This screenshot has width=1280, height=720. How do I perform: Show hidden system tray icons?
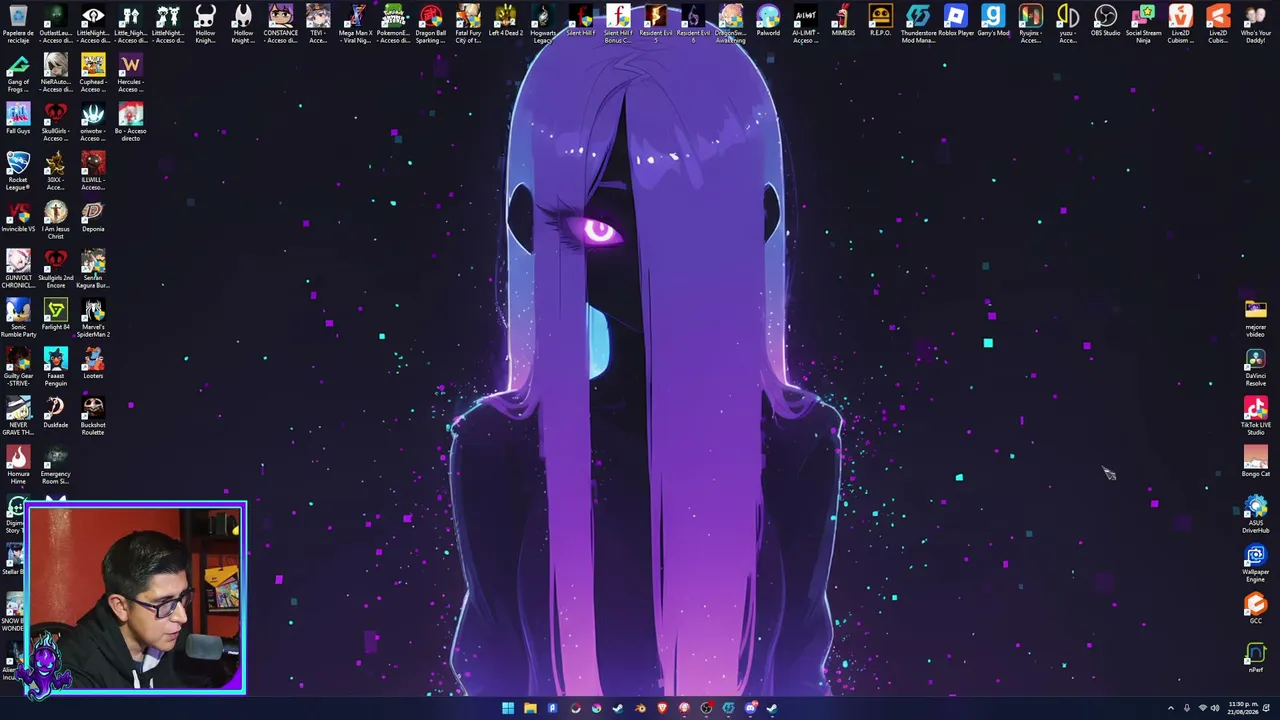(1171, 709)
